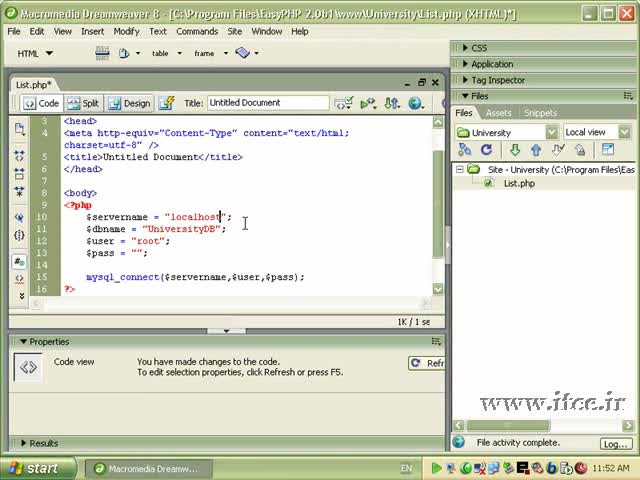Preview in browser globe icon
640x480 pixels.
416,103
